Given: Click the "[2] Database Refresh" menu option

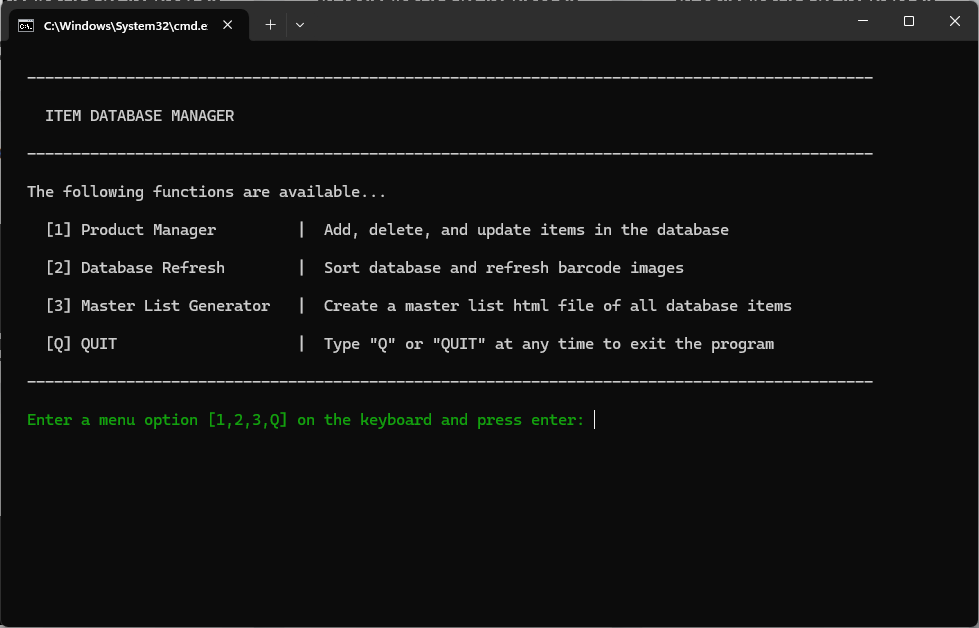Looking at the screenshot, I should tap(135, 268).
